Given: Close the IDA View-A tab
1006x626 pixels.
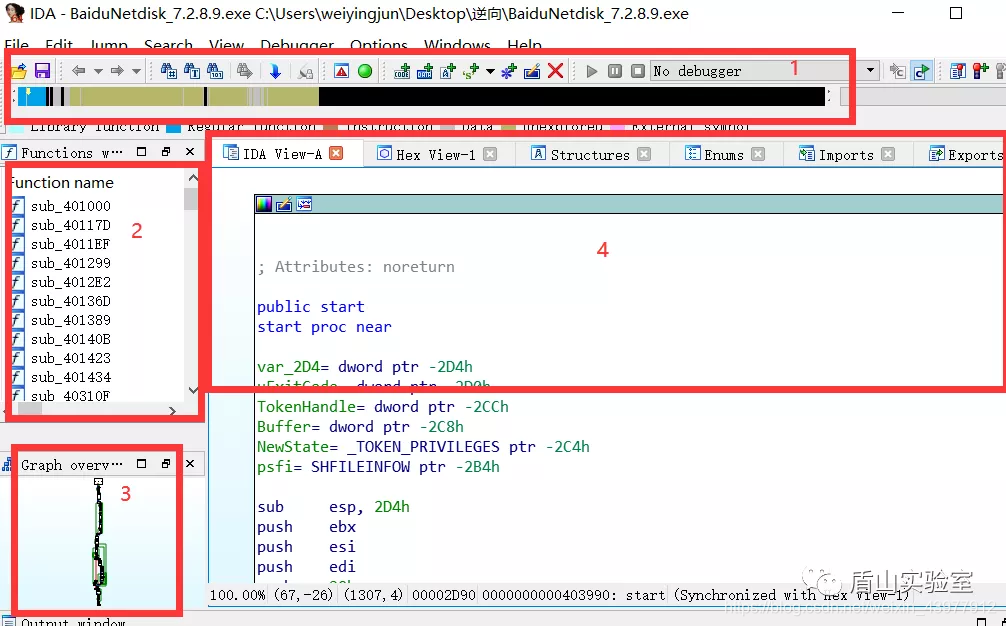Looking at the screenshot, I should coord(336,153).
